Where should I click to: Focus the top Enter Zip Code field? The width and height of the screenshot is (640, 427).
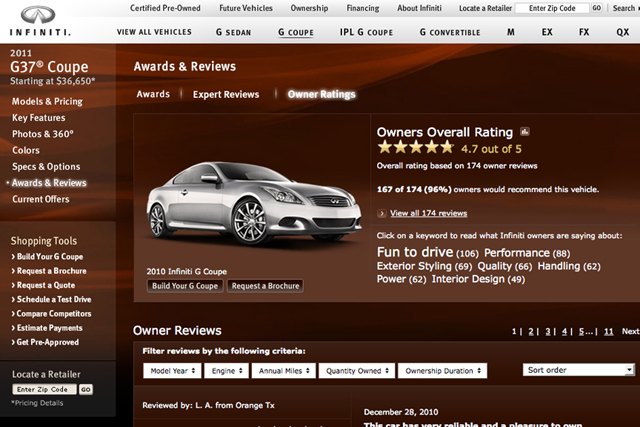[x=552, y=8]
